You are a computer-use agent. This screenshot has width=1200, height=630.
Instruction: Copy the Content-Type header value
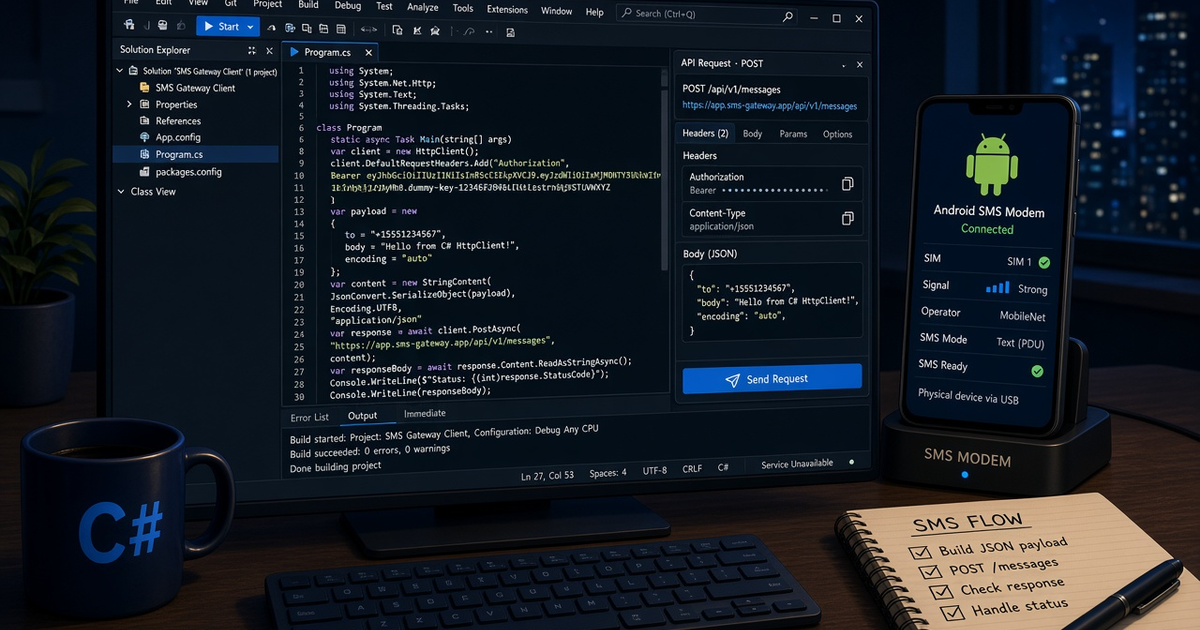click(x=847, y=218)
